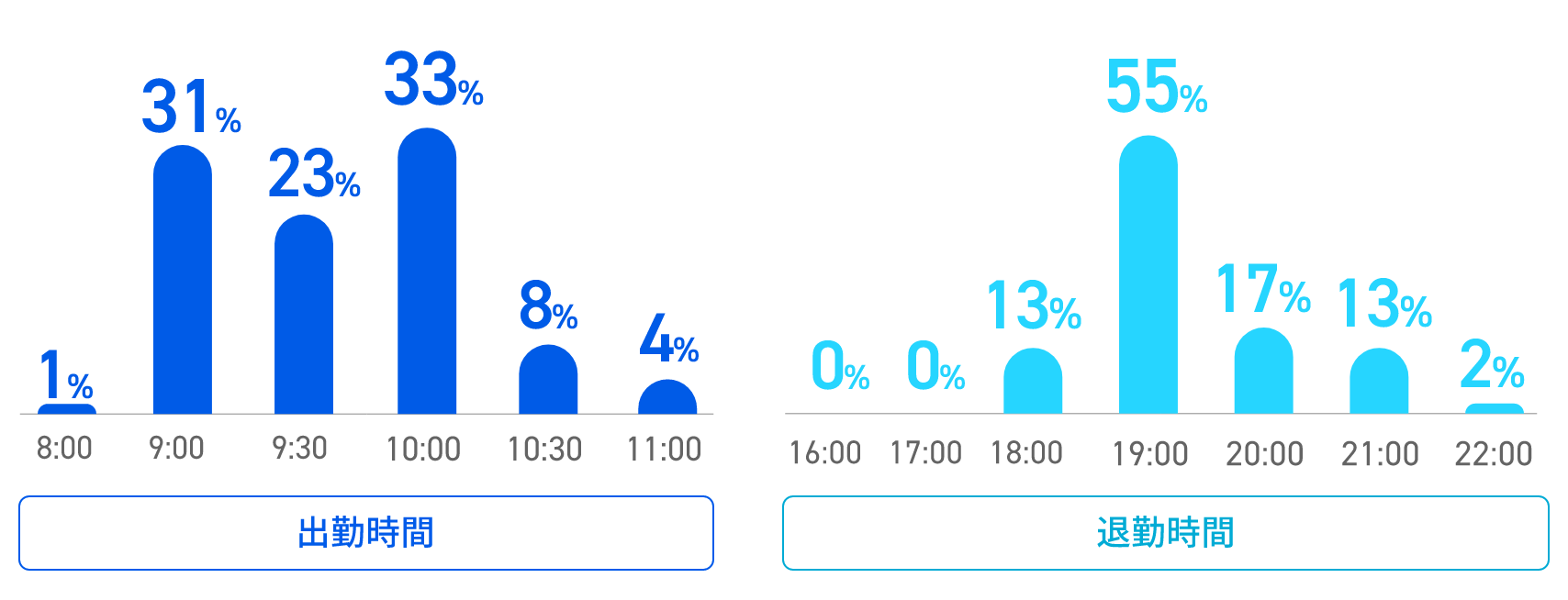
Task: Click the 出勤時間 button
Action: (x=366, y=533)
